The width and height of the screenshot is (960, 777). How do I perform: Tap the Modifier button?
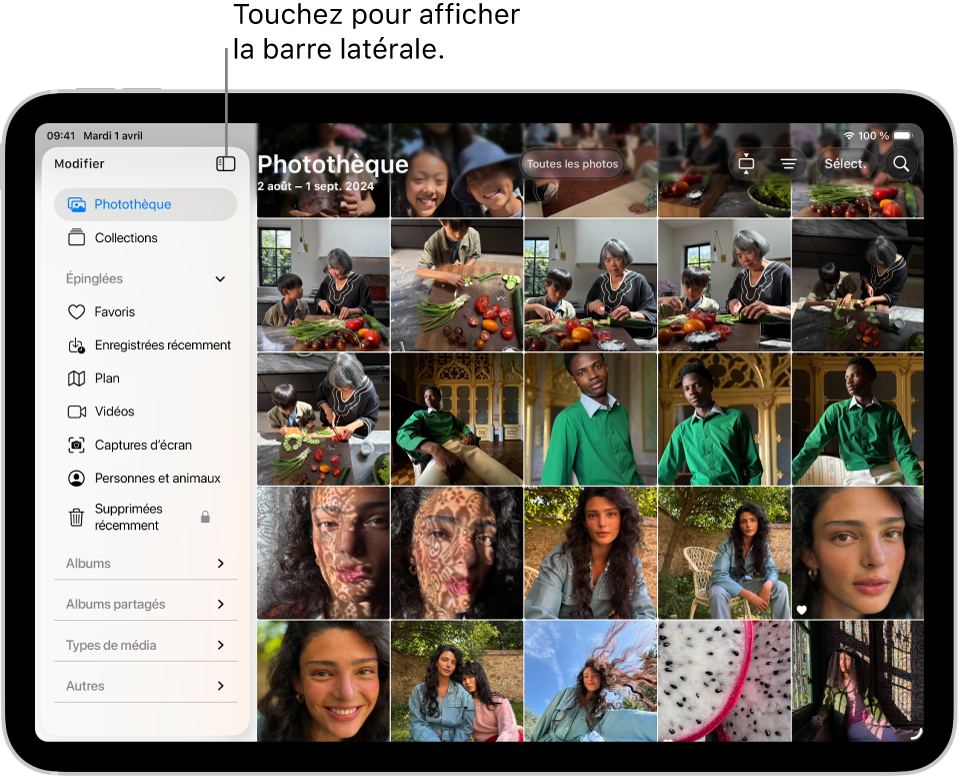coord(79,163)
